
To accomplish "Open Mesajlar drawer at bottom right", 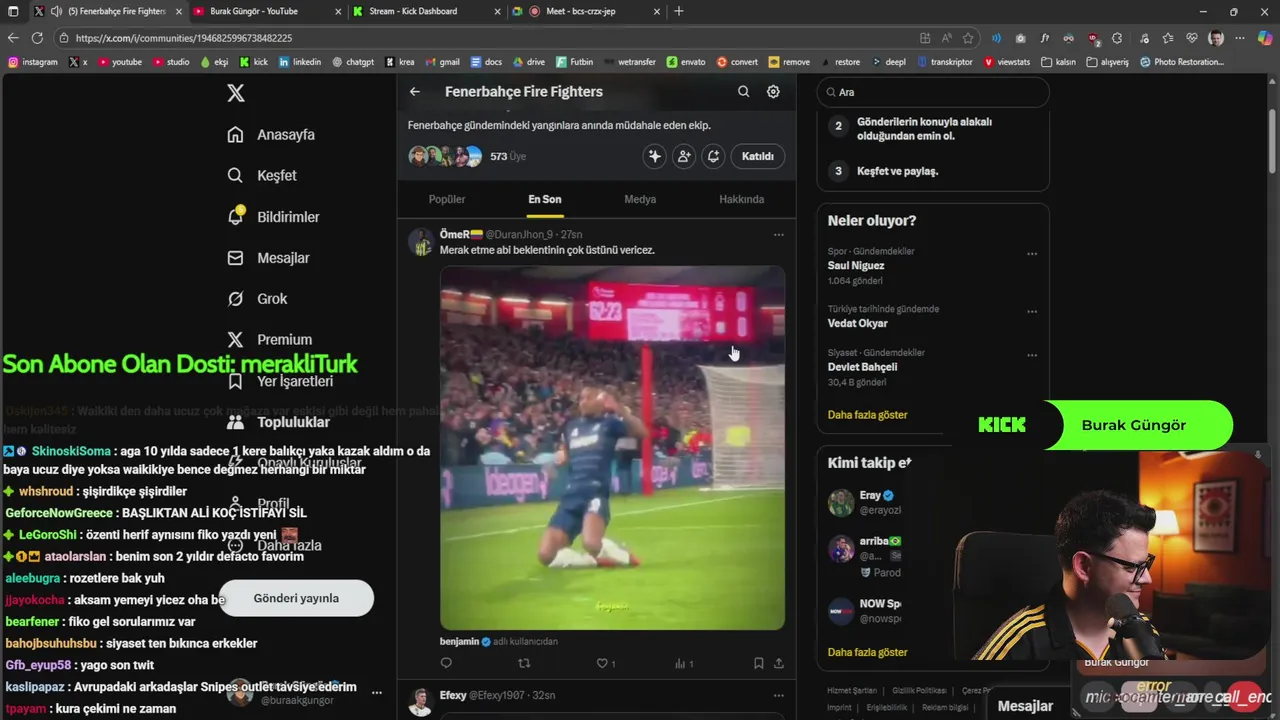I will pos(1025,706).
